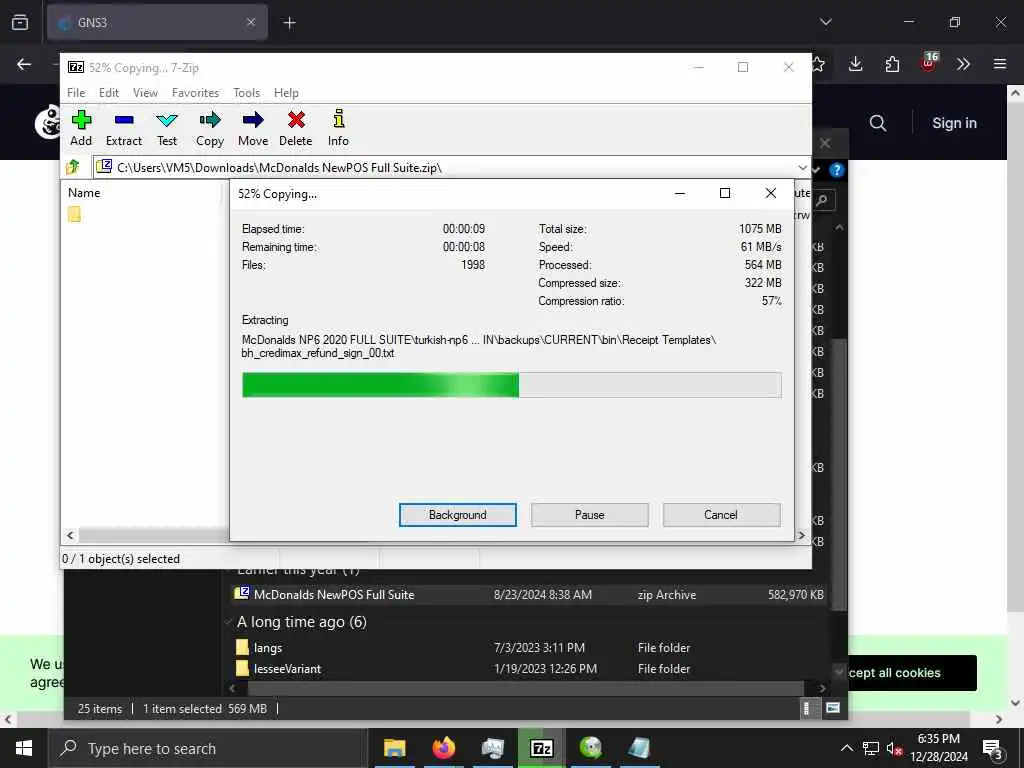Click the browser back arrow

tap(24, 64)
